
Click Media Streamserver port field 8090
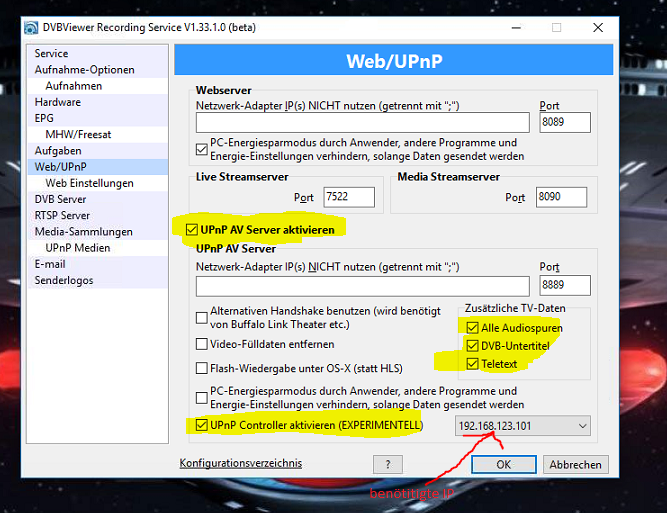pos(561,197)
